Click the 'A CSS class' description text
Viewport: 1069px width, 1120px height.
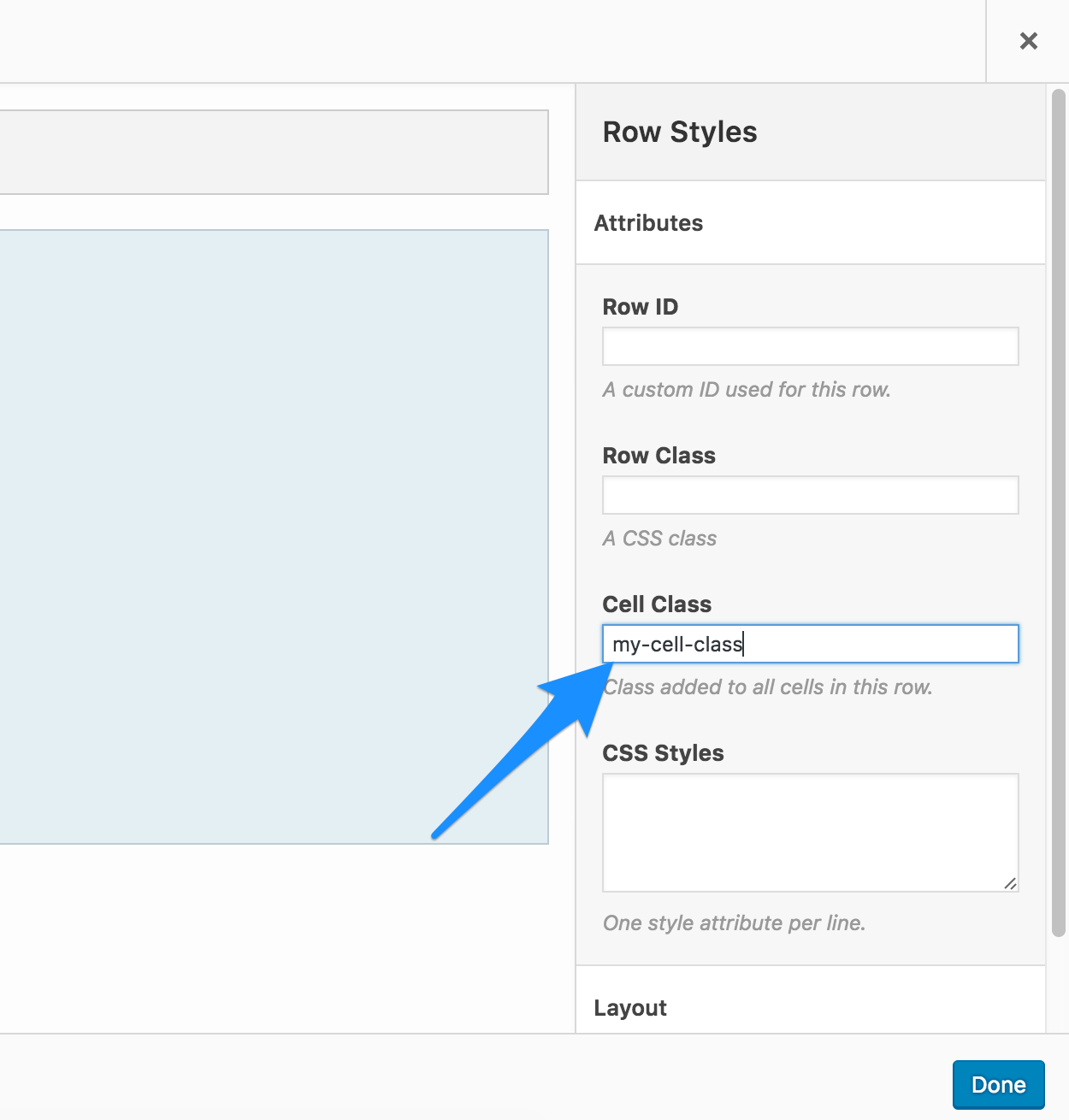click(x=660, y=539)
